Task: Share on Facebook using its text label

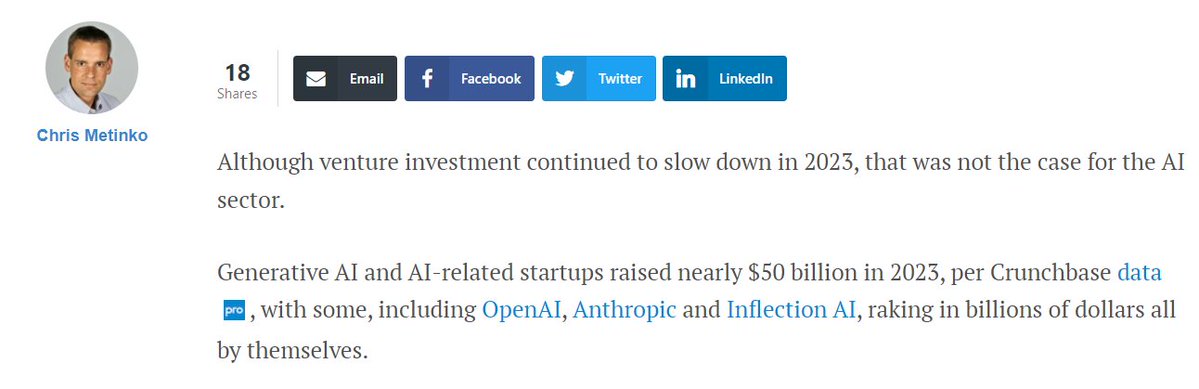Action: pyautogui.click(x=491, y=79)
